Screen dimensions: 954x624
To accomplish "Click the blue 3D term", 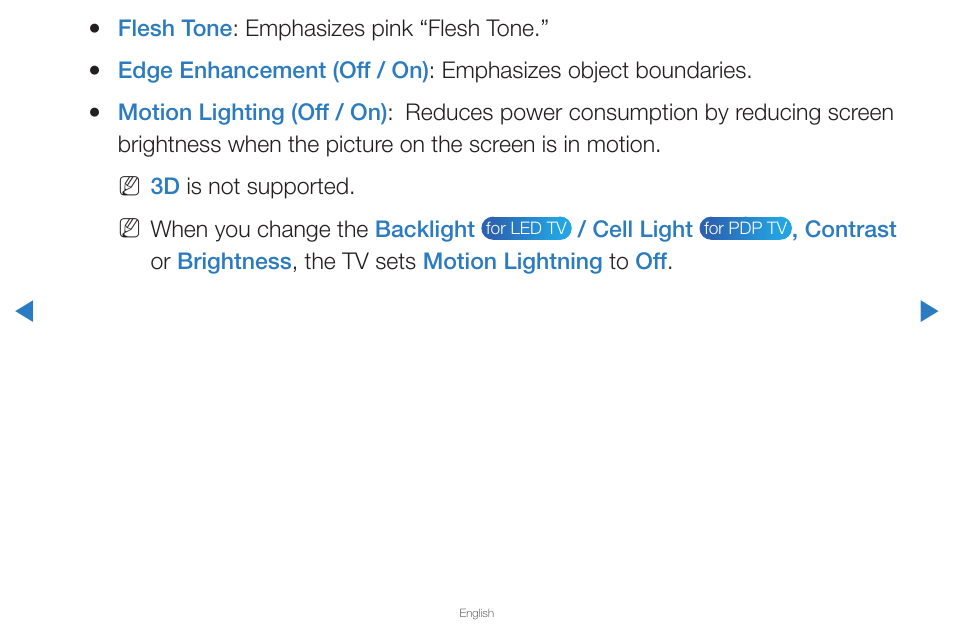I will (x=165, y=187).
